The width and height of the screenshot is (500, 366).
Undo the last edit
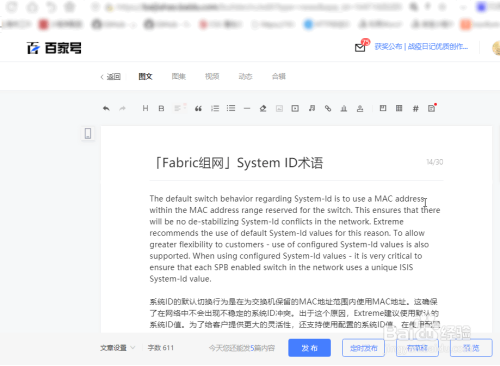[x=106, y=108]
